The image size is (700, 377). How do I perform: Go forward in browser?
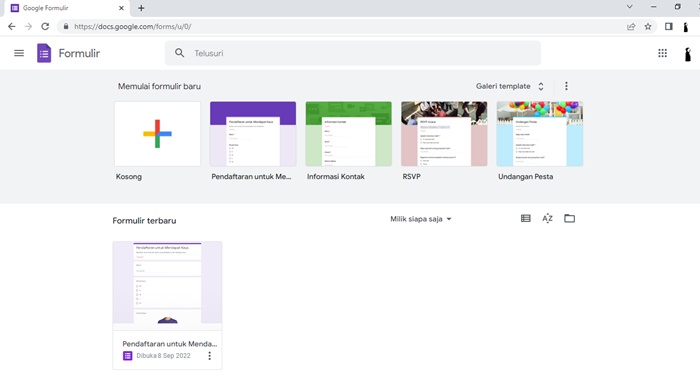tap(28, 26)
